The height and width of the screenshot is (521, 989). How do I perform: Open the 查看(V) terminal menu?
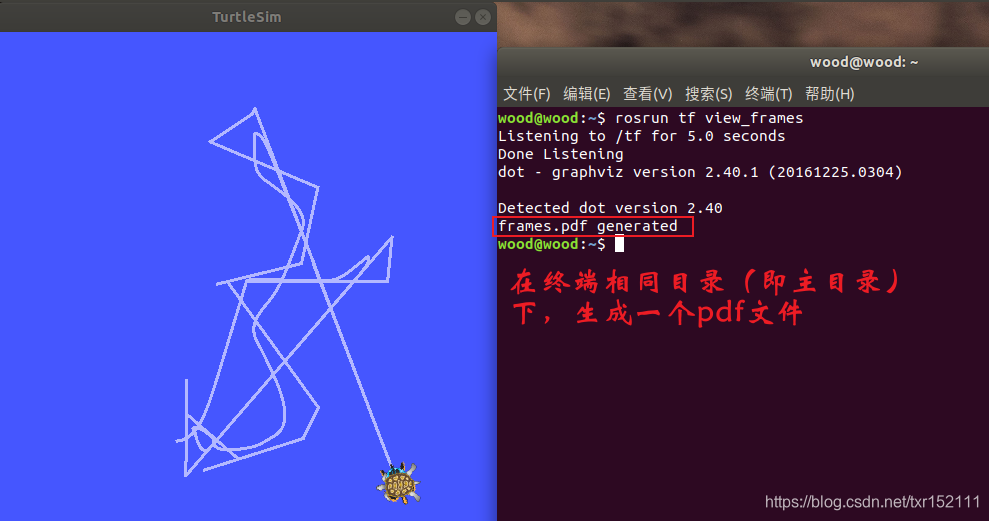click(x=648, y=94)
